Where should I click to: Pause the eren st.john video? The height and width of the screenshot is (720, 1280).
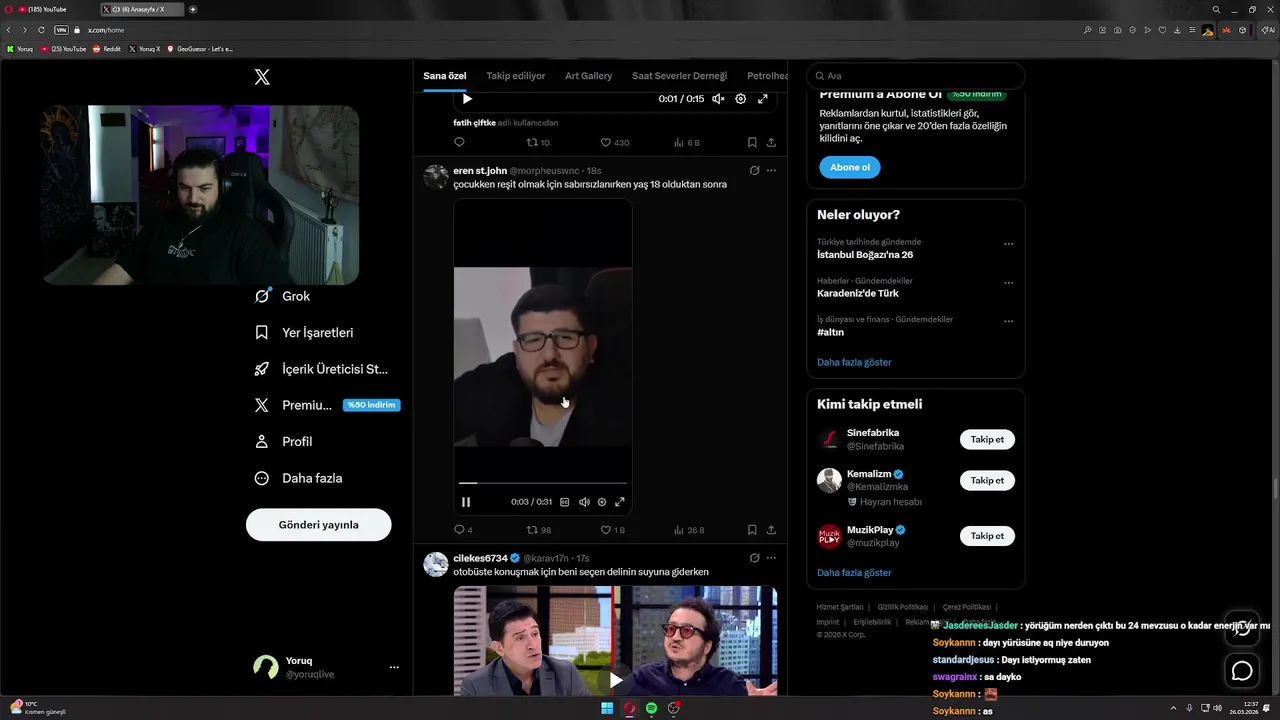point(466,502)
